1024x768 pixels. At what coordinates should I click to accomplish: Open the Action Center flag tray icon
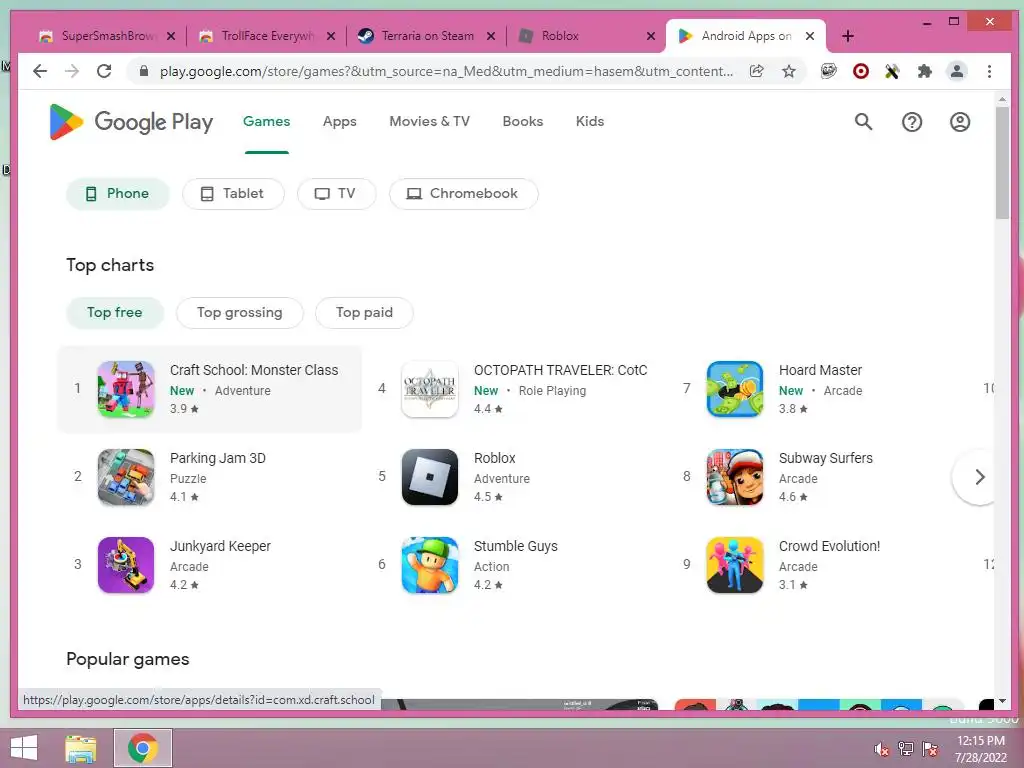click(x=930, y=749)
